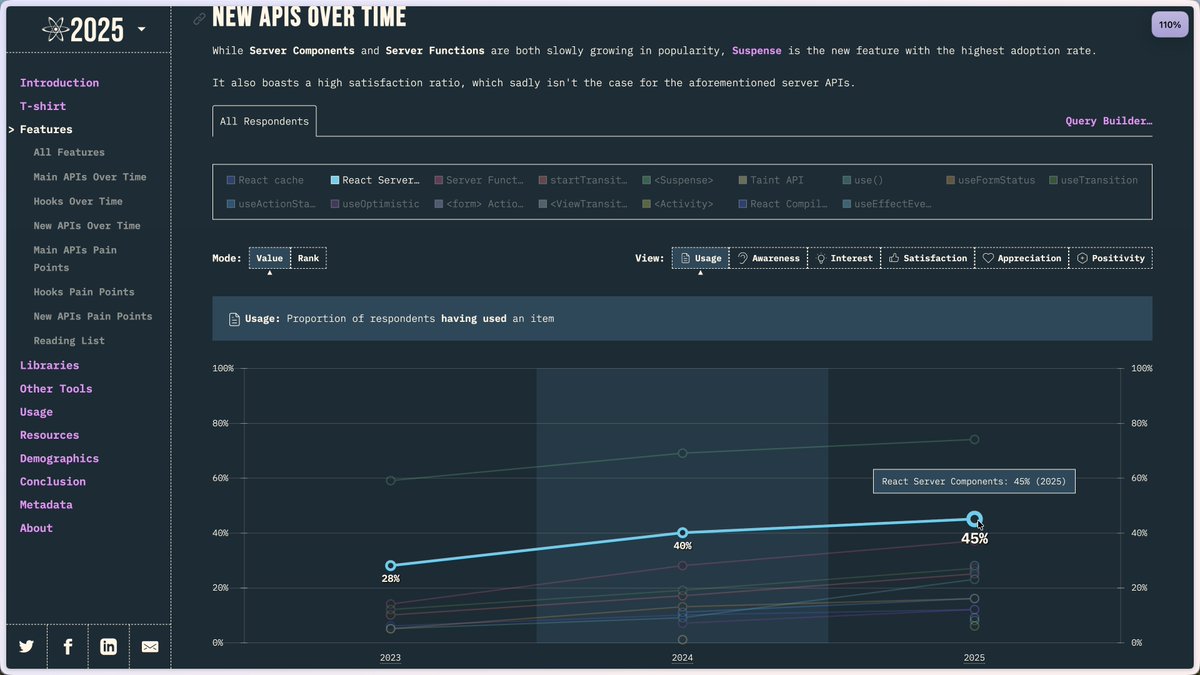Screen dimensions: 1200x675
Task: Open Hooks Pain Points sub-page
Action: point(84,292)
